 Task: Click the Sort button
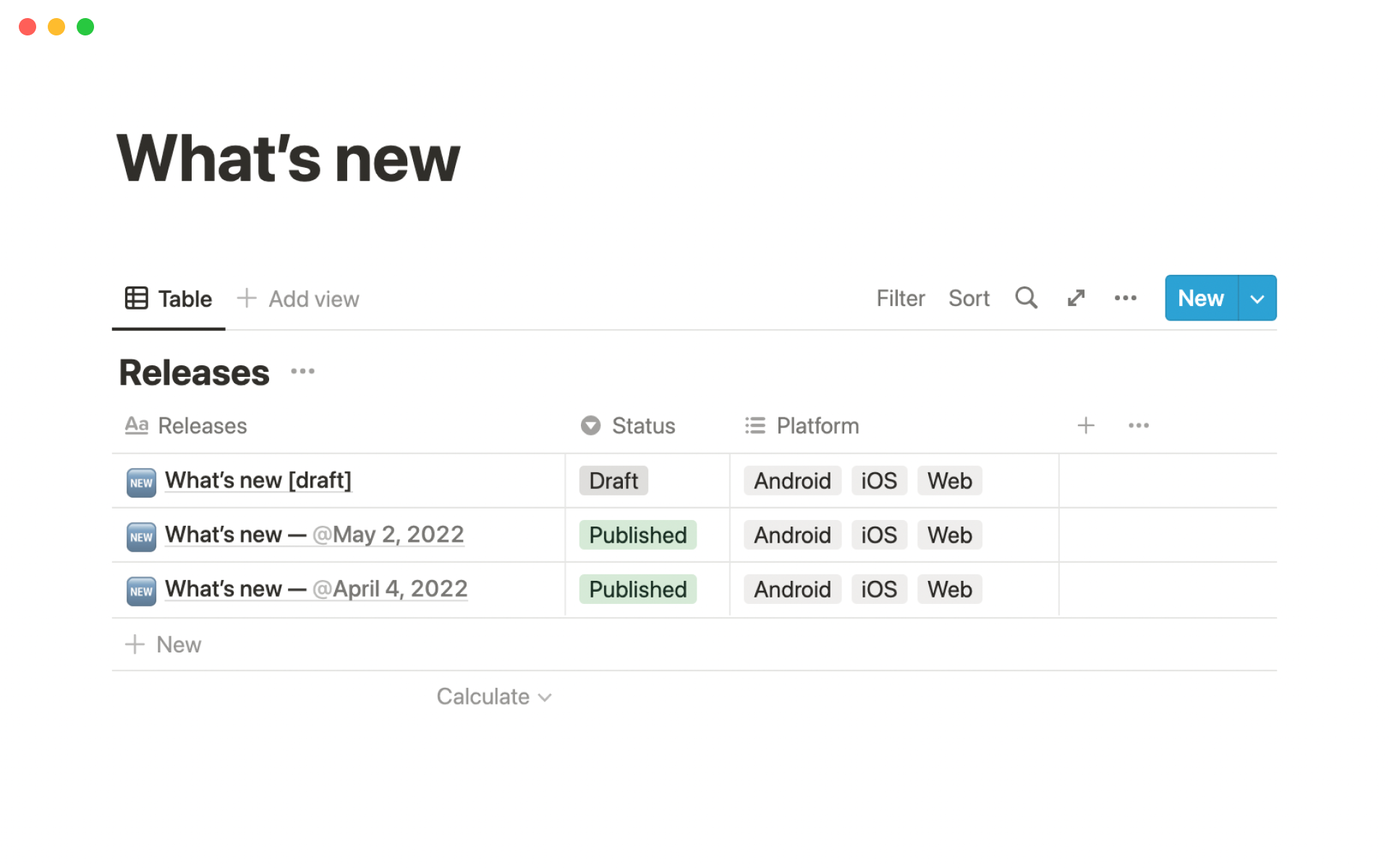[x=969, y=298]
